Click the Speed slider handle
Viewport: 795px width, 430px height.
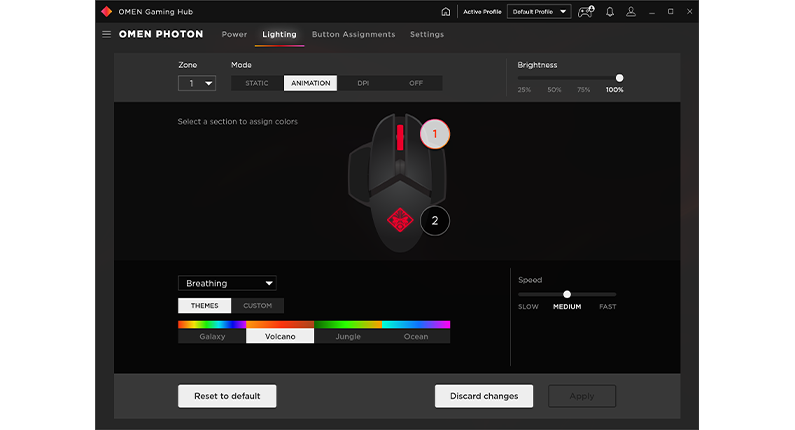pyautogui.click(x=567, y=294)
